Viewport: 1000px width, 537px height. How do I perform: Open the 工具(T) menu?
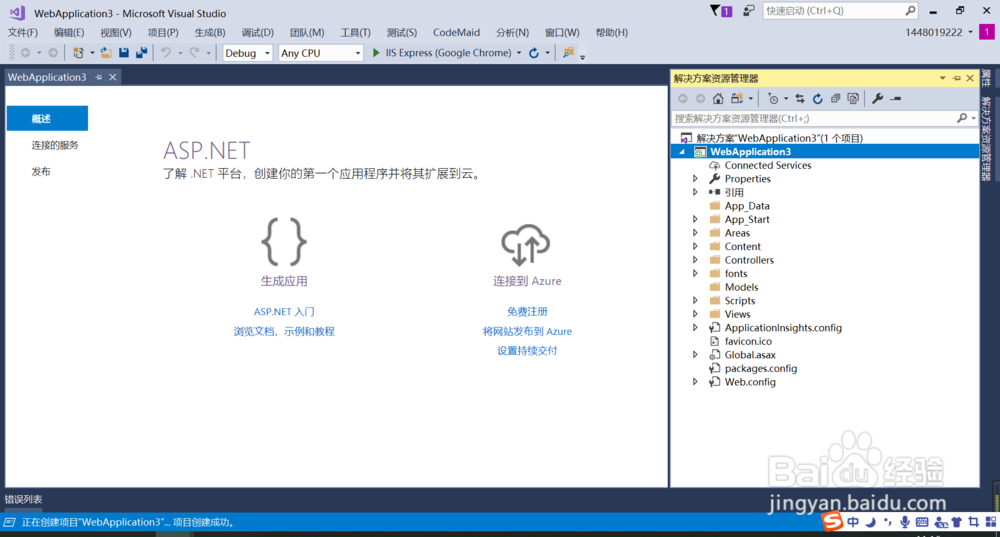pyautogui.click(x=355, y=33)
